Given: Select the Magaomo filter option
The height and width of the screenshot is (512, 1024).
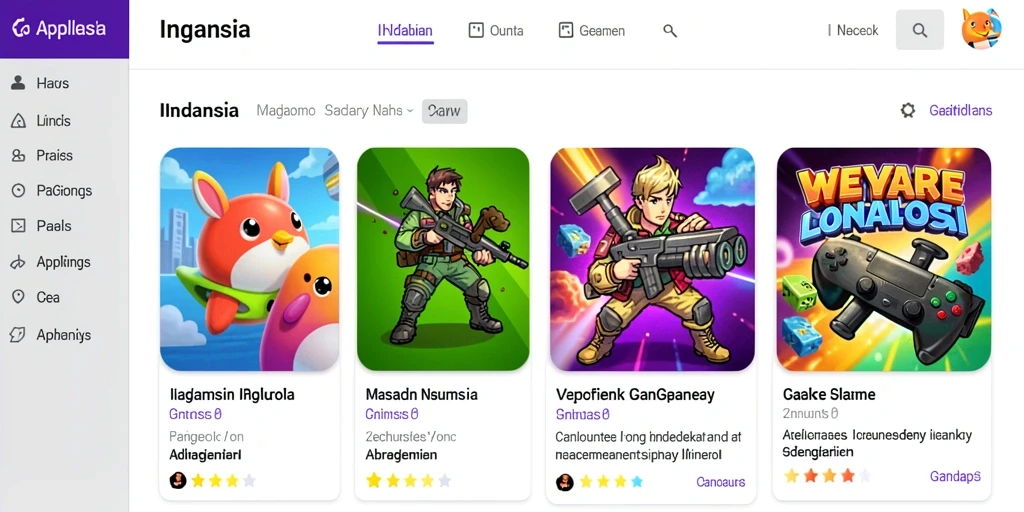Looking at the screenshot, I should [286, 110].
